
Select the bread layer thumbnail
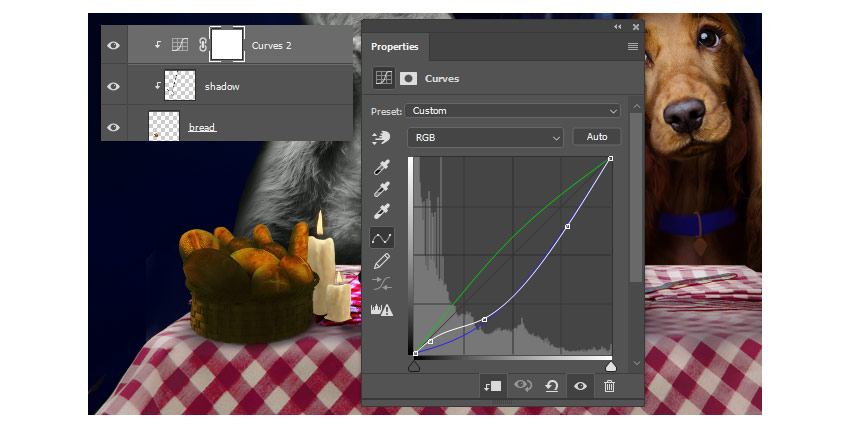pyautogui.click(x=164, y=126)
